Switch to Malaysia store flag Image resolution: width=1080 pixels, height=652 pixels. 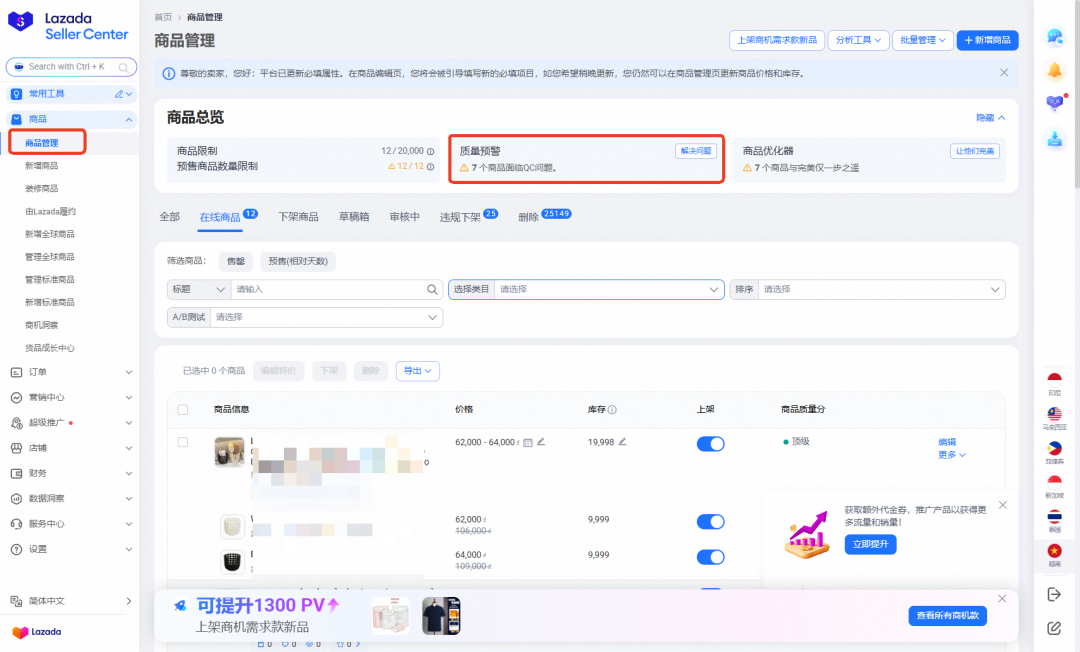click(1055, 414)
